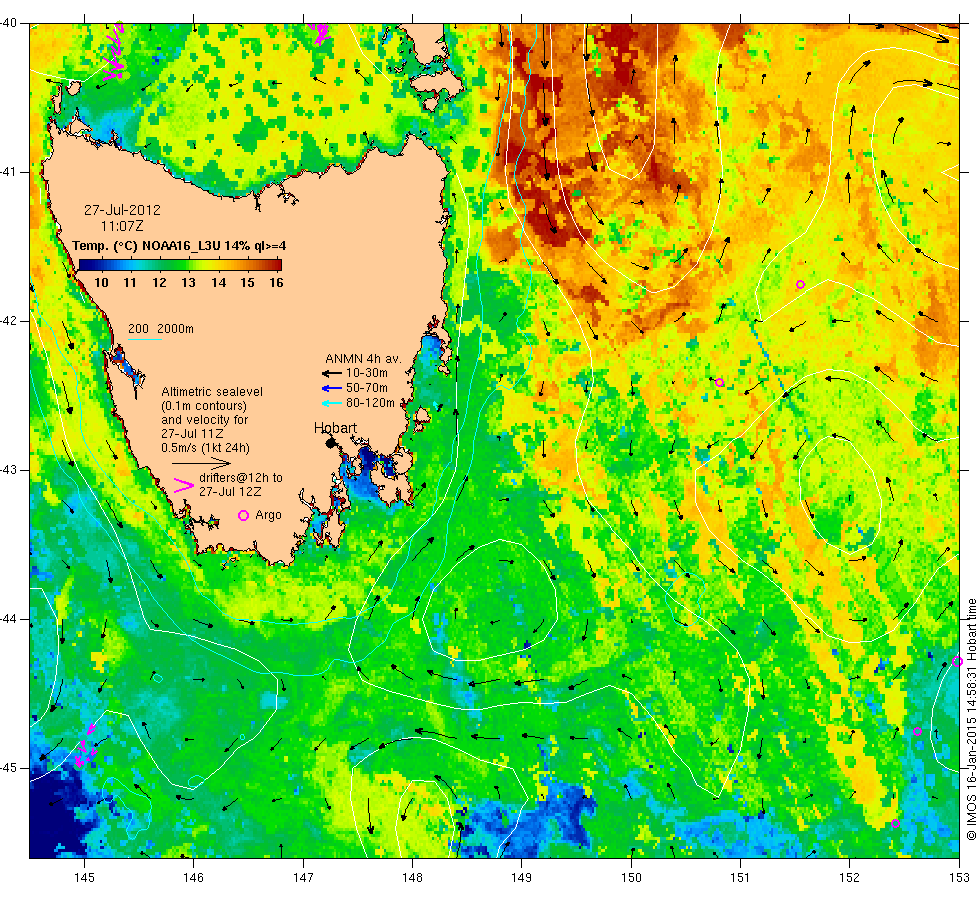Click the '145' longitude axis label

point(84,878)
